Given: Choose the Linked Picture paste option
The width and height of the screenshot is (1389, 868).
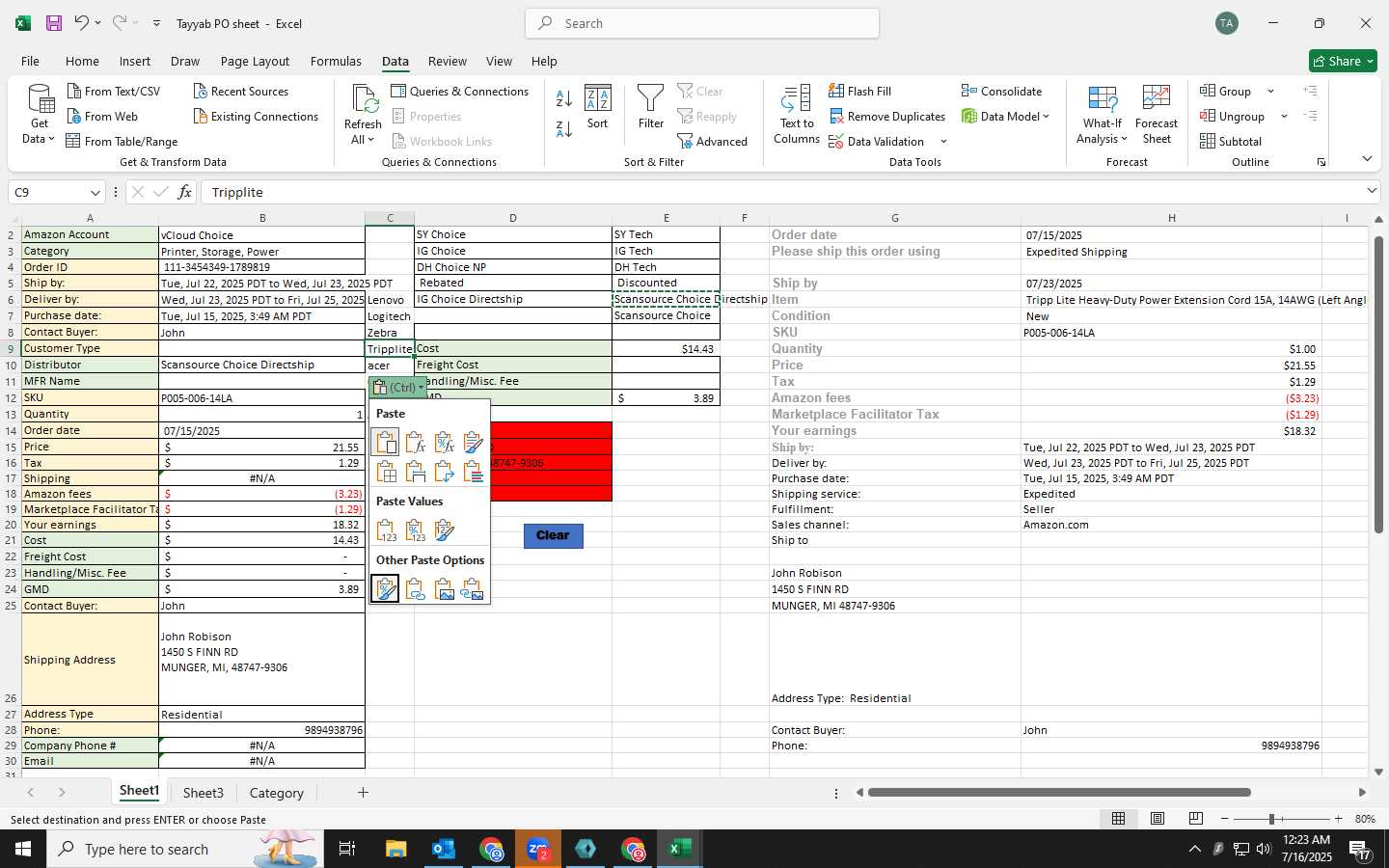Looking at the screenshot, I should tap(473, 588).
